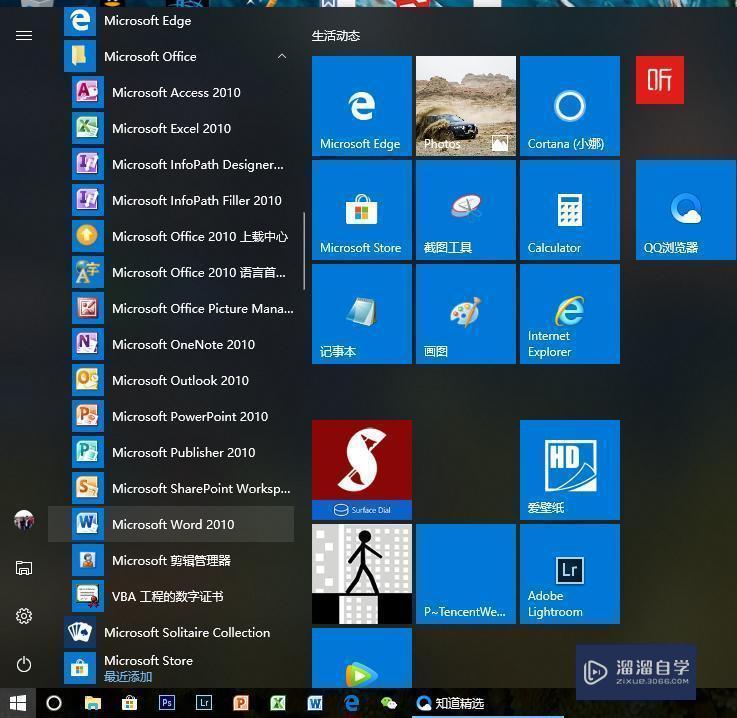Viewport: 737px width, 718px height.
Task: Launch Microsoft Edge from the app list
Action: point(171,21)
